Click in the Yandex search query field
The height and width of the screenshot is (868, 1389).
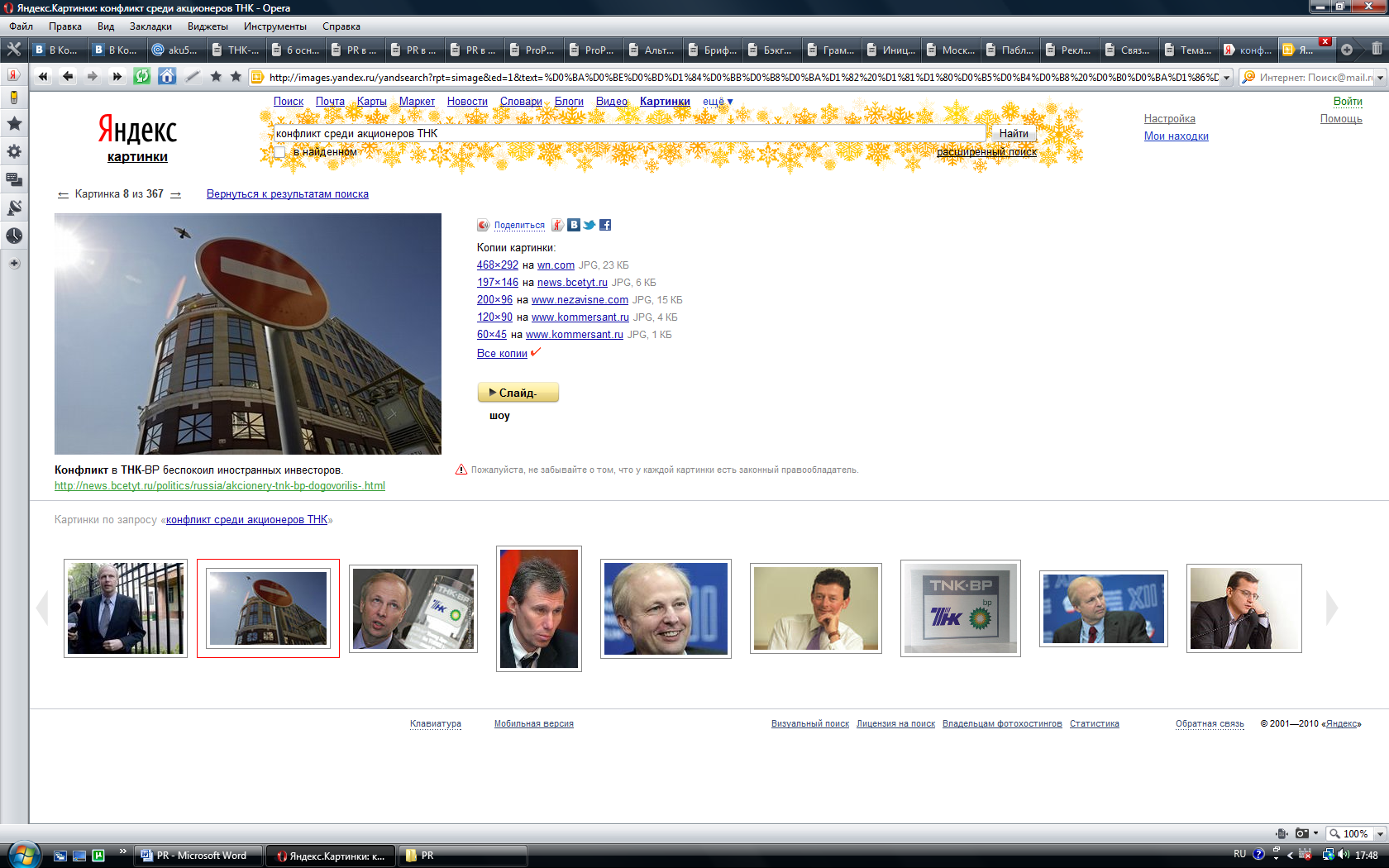tap(628, 133)
